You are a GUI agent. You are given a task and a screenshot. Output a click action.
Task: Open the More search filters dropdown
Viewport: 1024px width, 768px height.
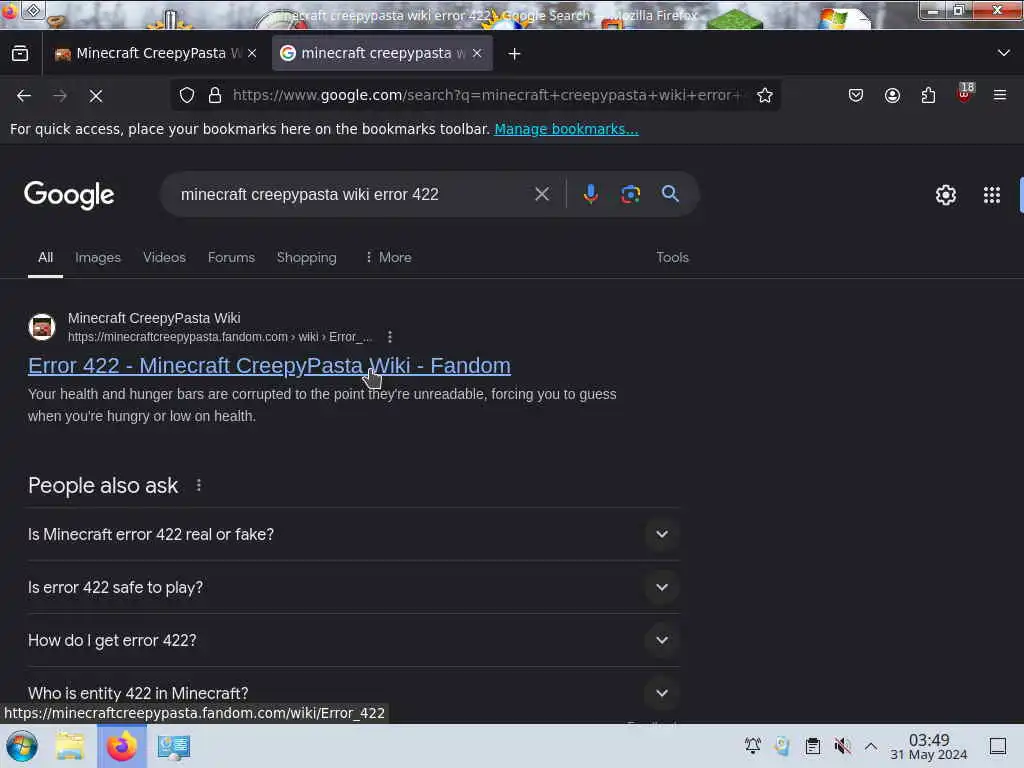click(388, 257)
